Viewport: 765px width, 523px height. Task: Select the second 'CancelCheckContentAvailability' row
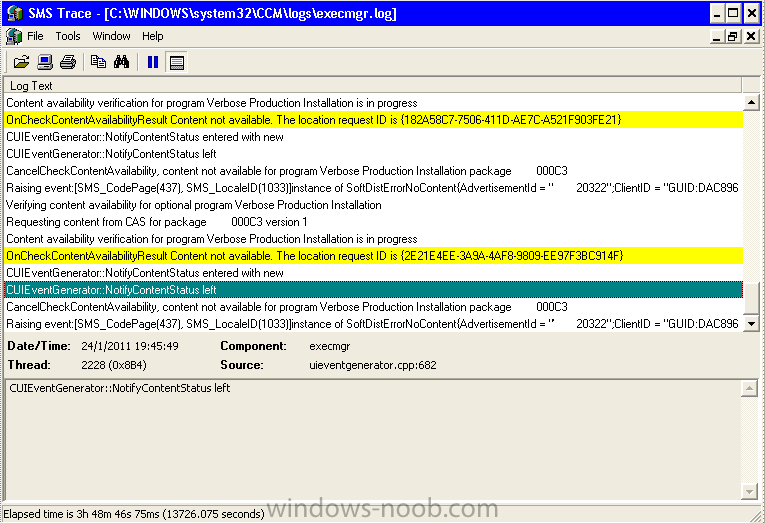[373, 307]
